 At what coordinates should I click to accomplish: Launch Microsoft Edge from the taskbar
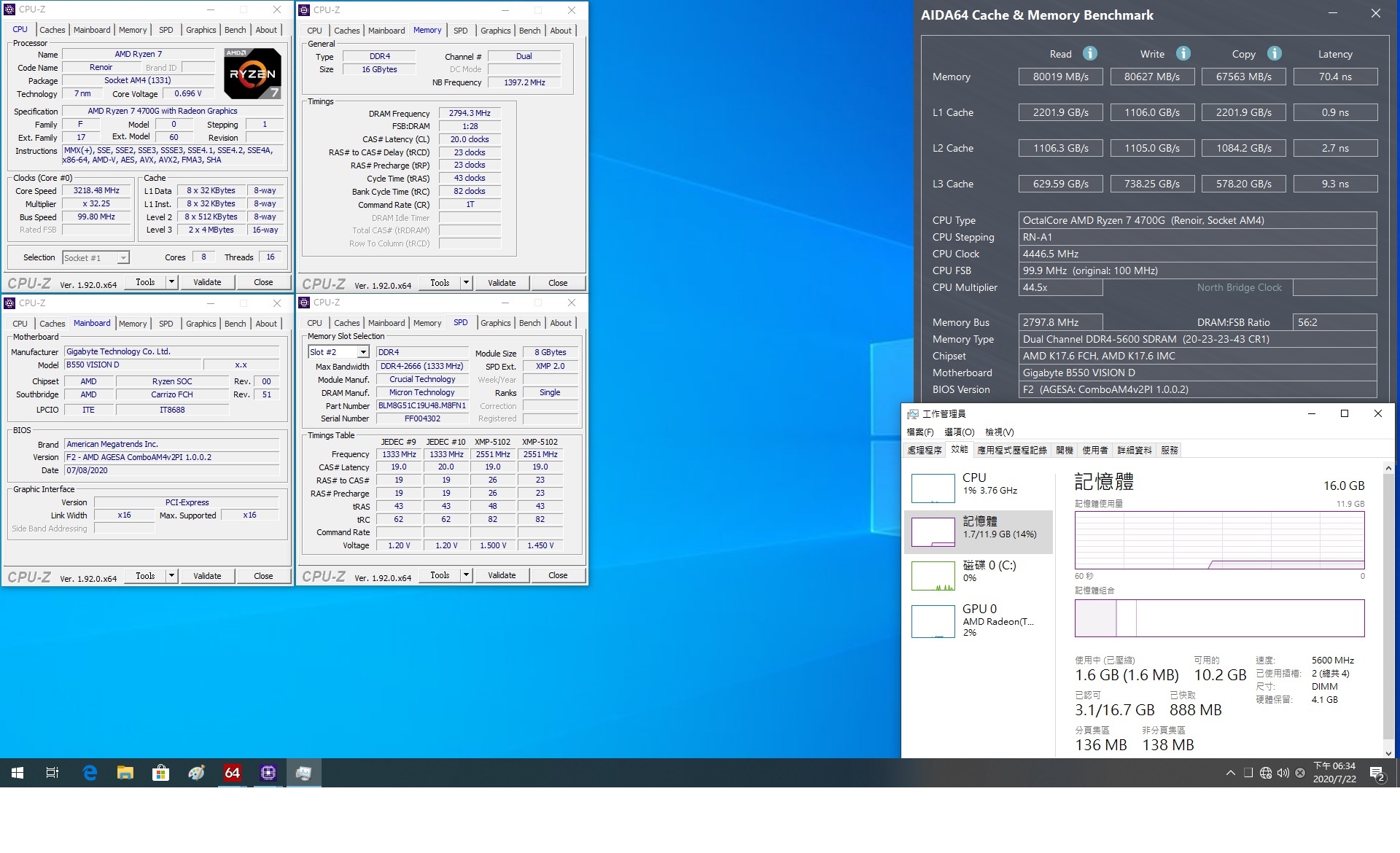pyautogui.click(x=90, y=773)
